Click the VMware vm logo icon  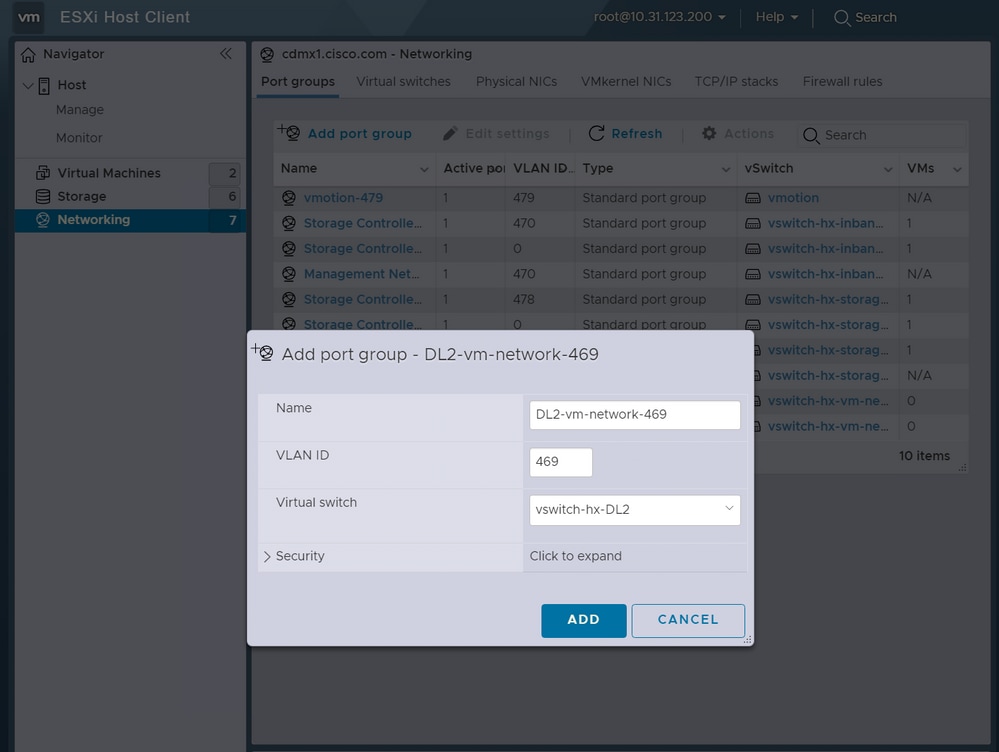29,17
